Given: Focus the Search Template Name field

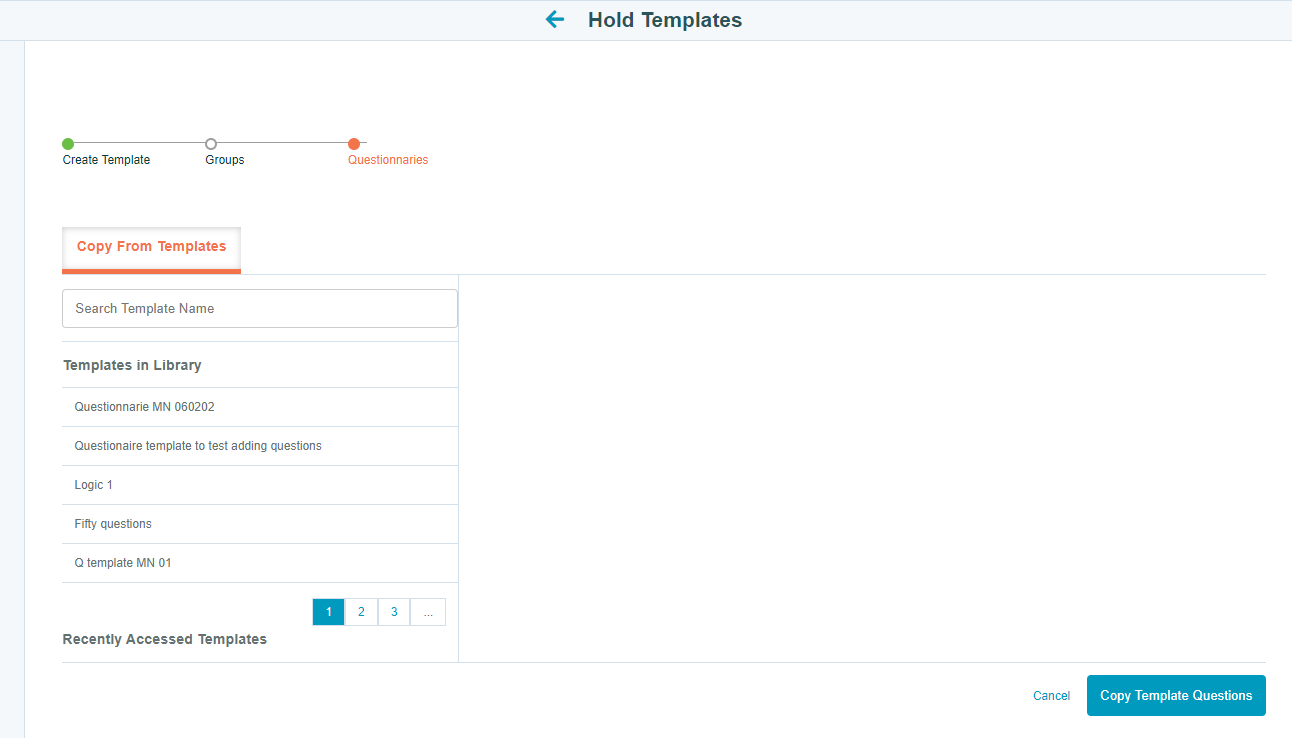Looking at the screenshot, I should 260,309.
